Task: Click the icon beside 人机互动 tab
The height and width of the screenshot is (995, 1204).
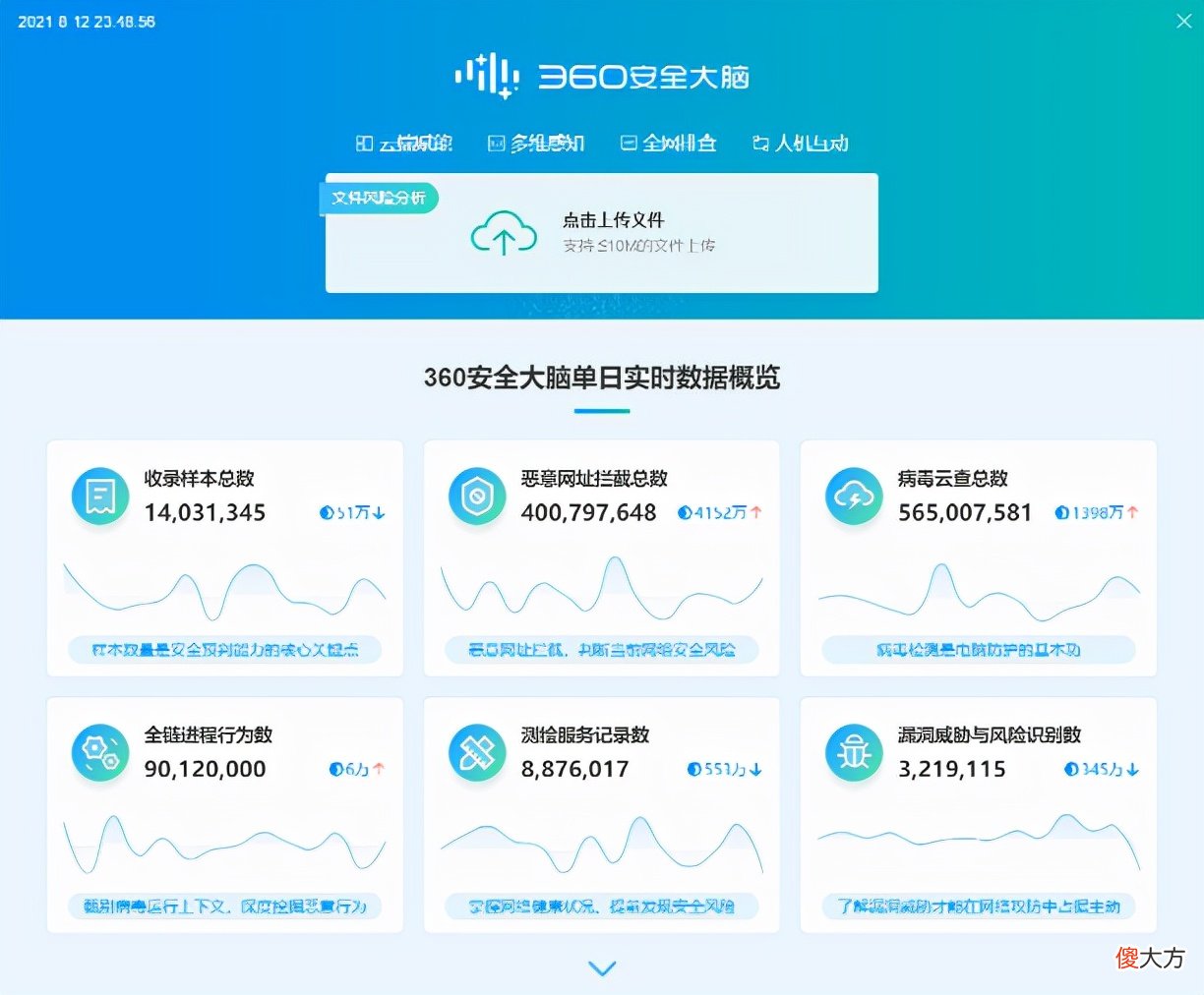Action: click(760, 144)
